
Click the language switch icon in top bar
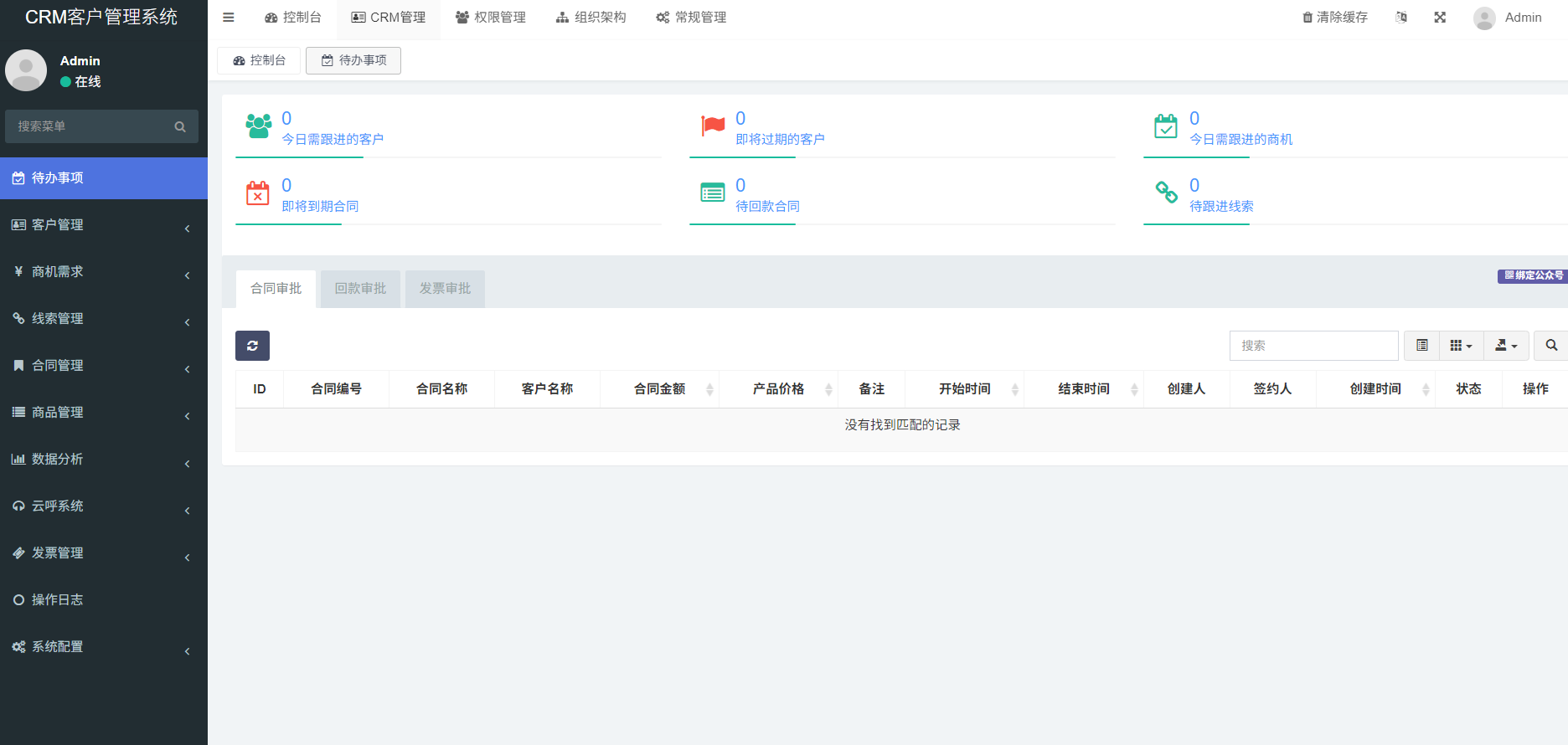coord(1401,18)
